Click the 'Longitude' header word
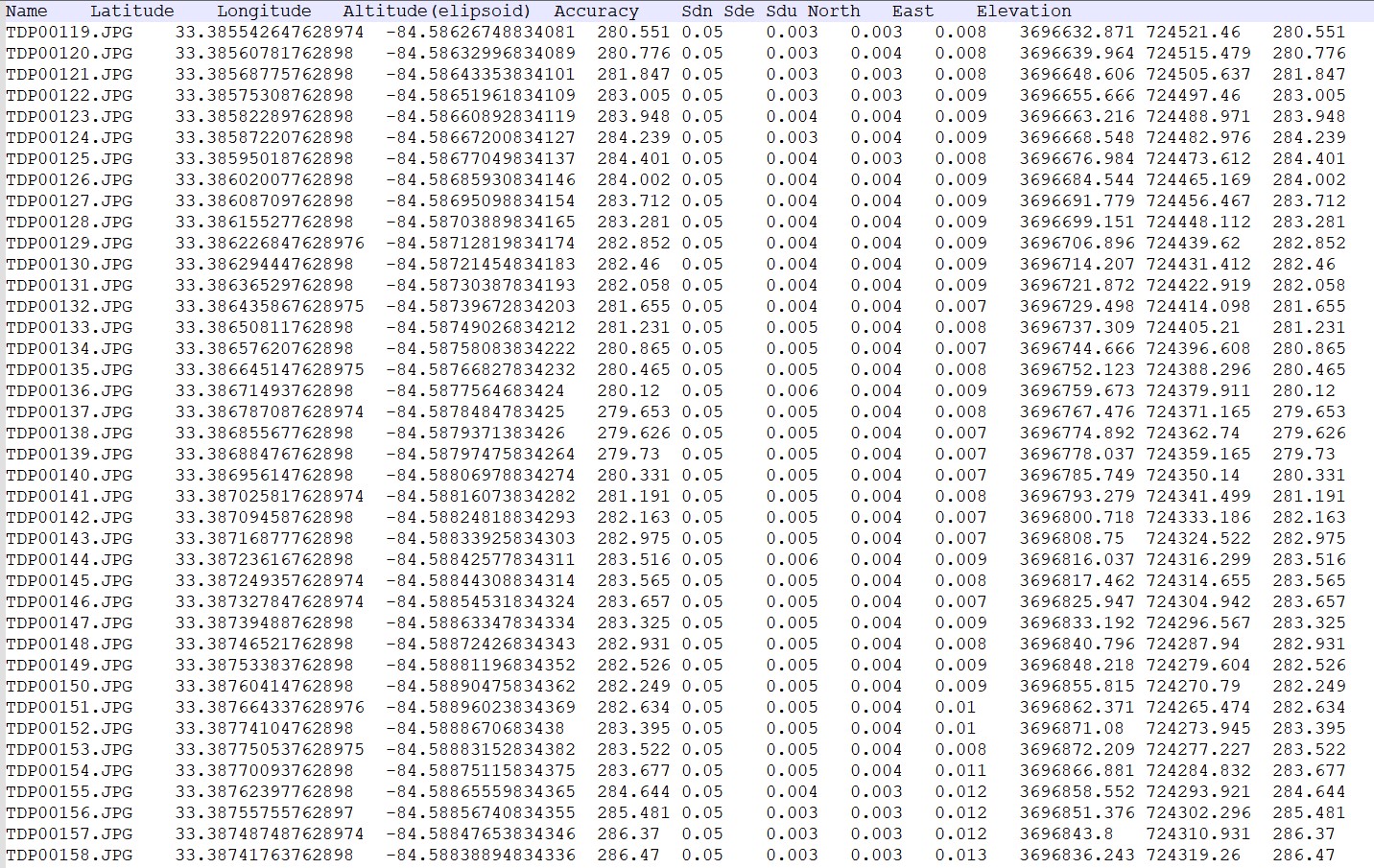This screenshot has height=868, width=1374. (x=264, y=12)
